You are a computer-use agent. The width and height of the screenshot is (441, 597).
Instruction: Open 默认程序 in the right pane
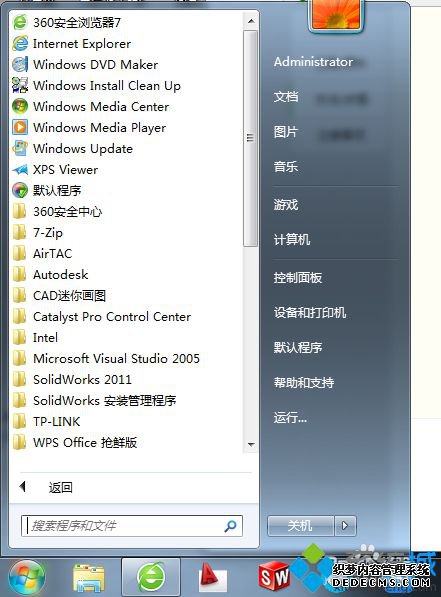tap(298, 347)
